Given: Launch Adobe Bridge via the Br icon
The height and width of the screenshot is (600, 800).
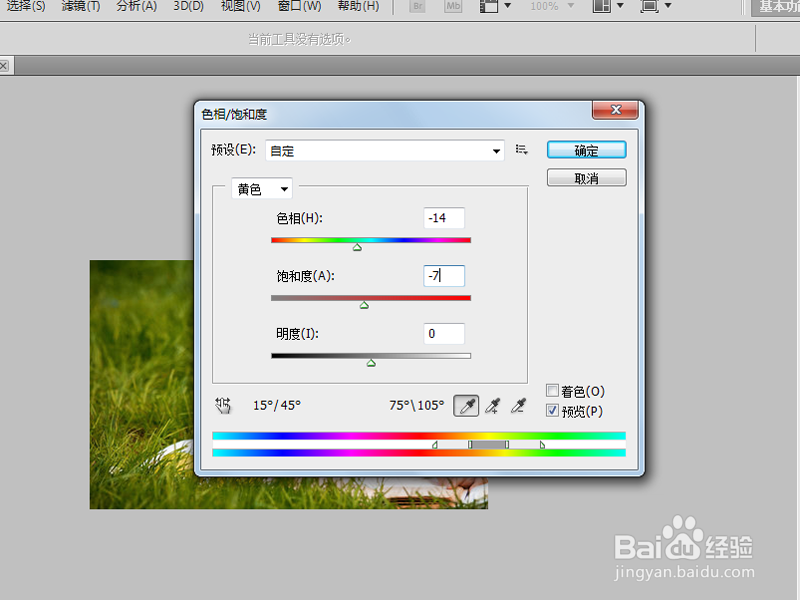Looking at the screenshot, I should pyautogui.click(x=416, y=7).
